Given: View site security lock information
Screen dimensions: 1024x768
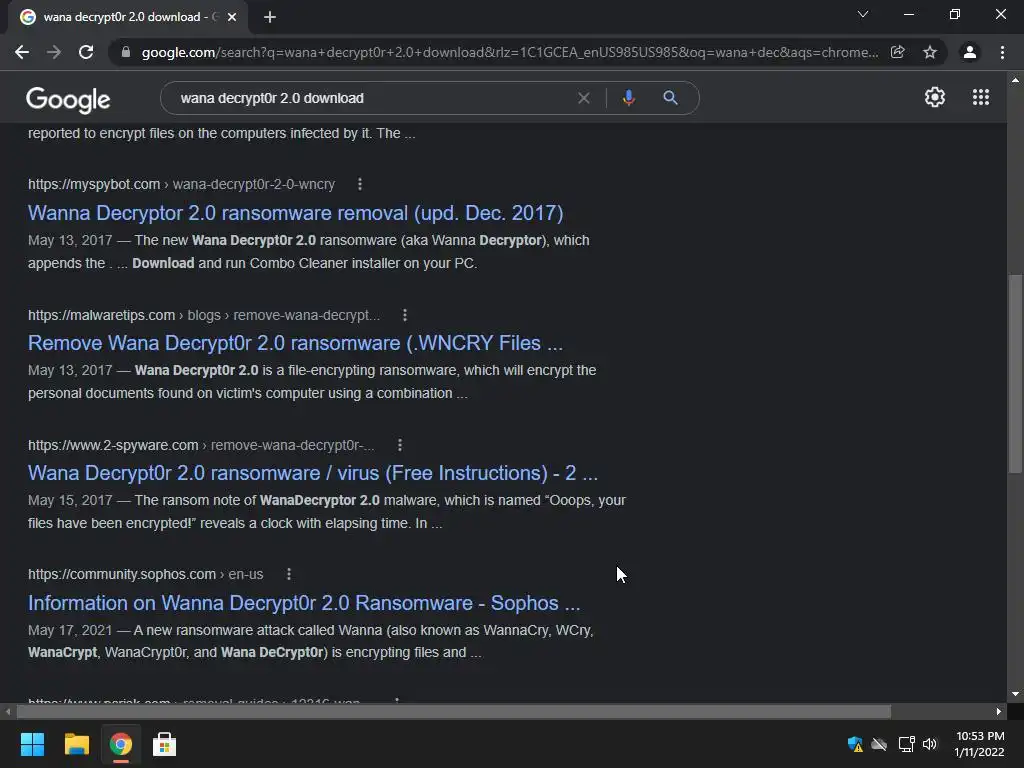Looking at the screenshot, I should pos(126,52).
